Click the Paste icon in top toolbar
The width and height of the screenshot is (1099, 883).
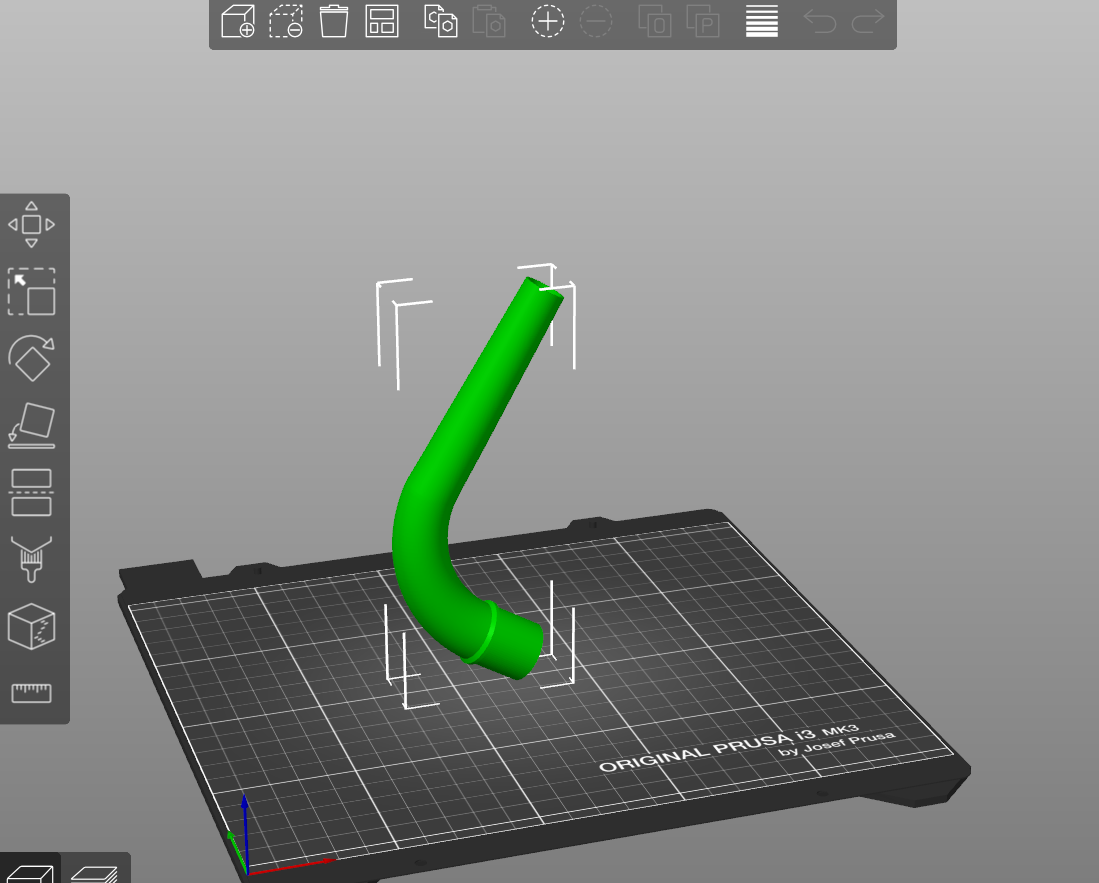tap(489, 21)
